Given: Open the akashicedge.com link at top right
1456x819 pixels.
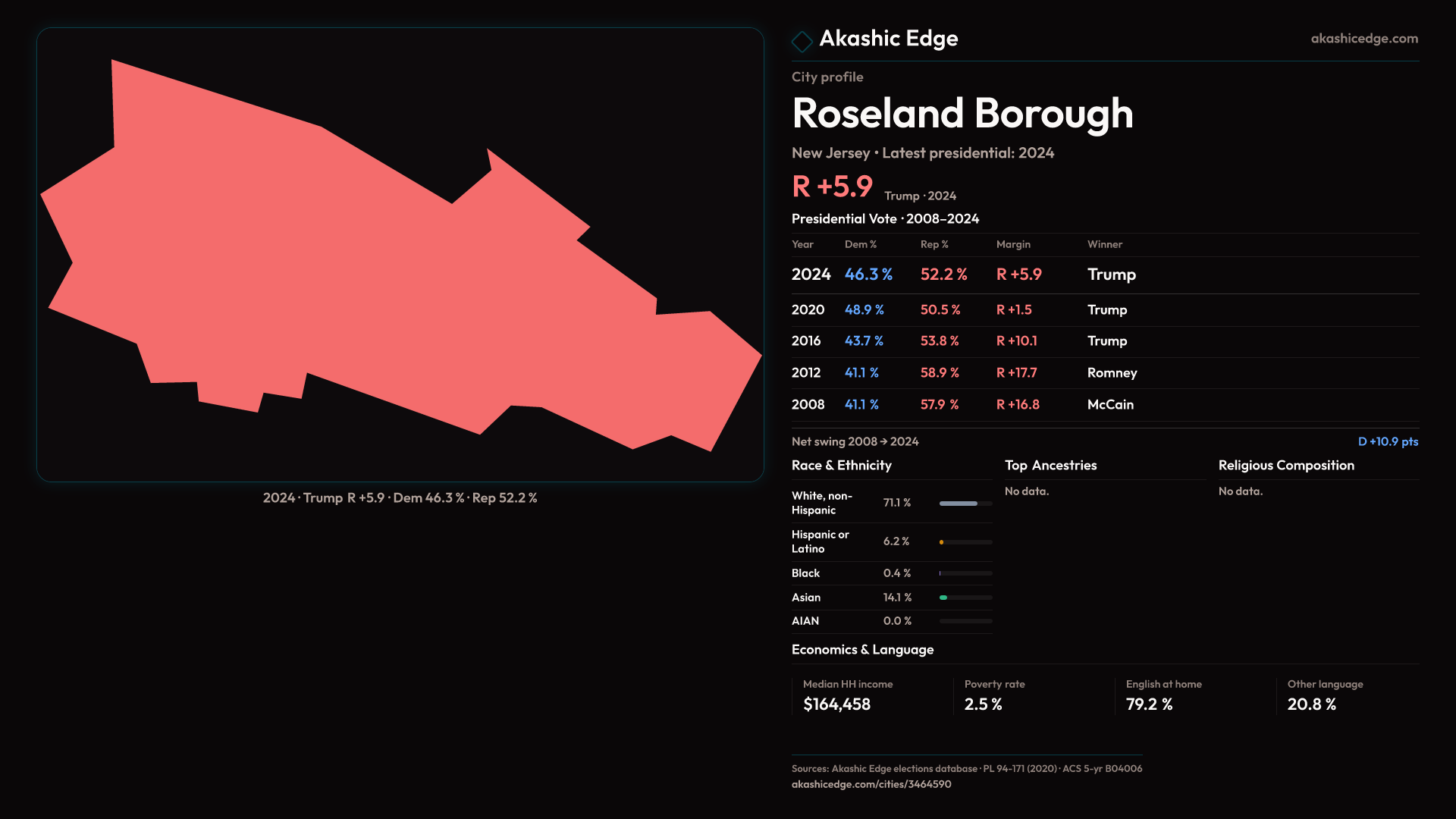Looking at the screenshot, I should pyautogui.click(x=1363, y=39).
